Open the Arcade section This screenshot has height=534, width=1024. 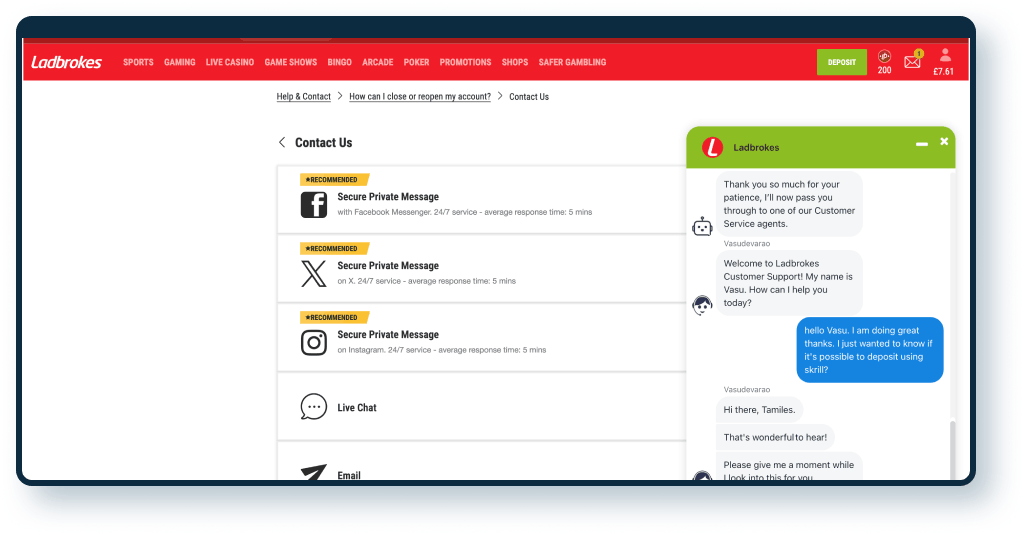coord(377,62)
